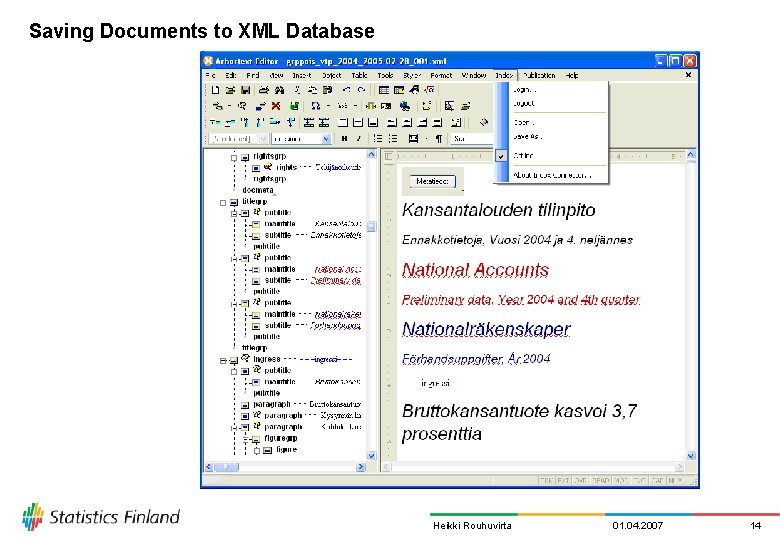Image resolution: width=780 pixels, height=540 pixels.
Task: Click the tree pane horizontal scroll thumb
Action: [x=226, y=467]
